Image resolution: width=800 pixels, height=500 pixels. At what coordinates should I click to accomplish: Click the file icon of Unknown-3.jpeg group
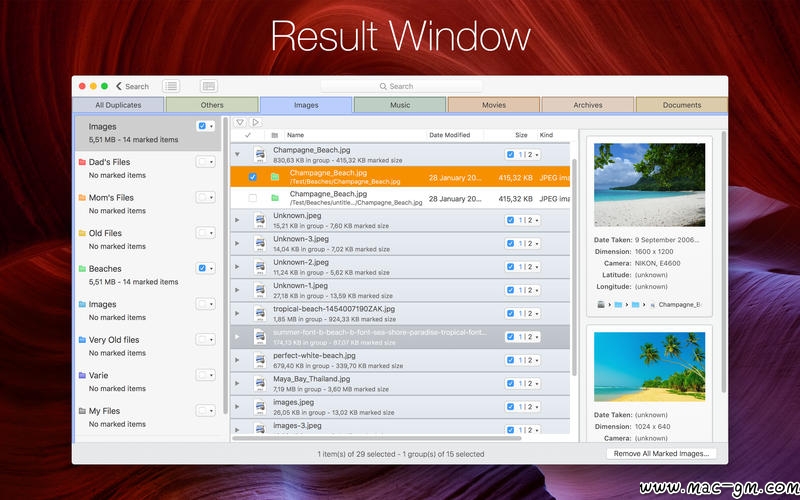click(x=260, y=243)
